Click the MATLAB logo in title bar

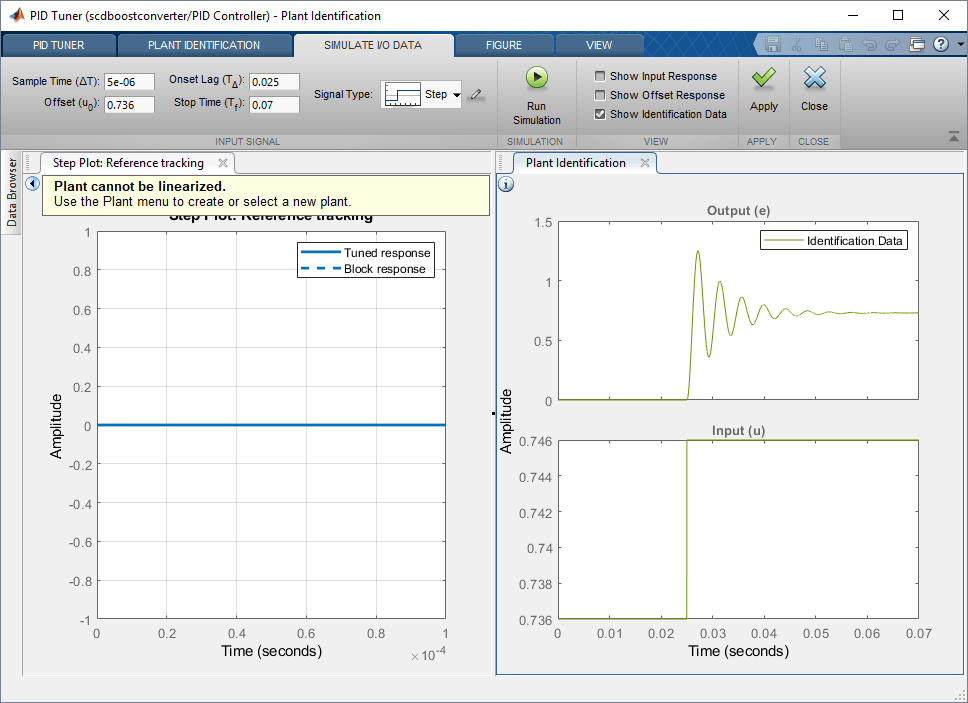[x=16, y=15]
